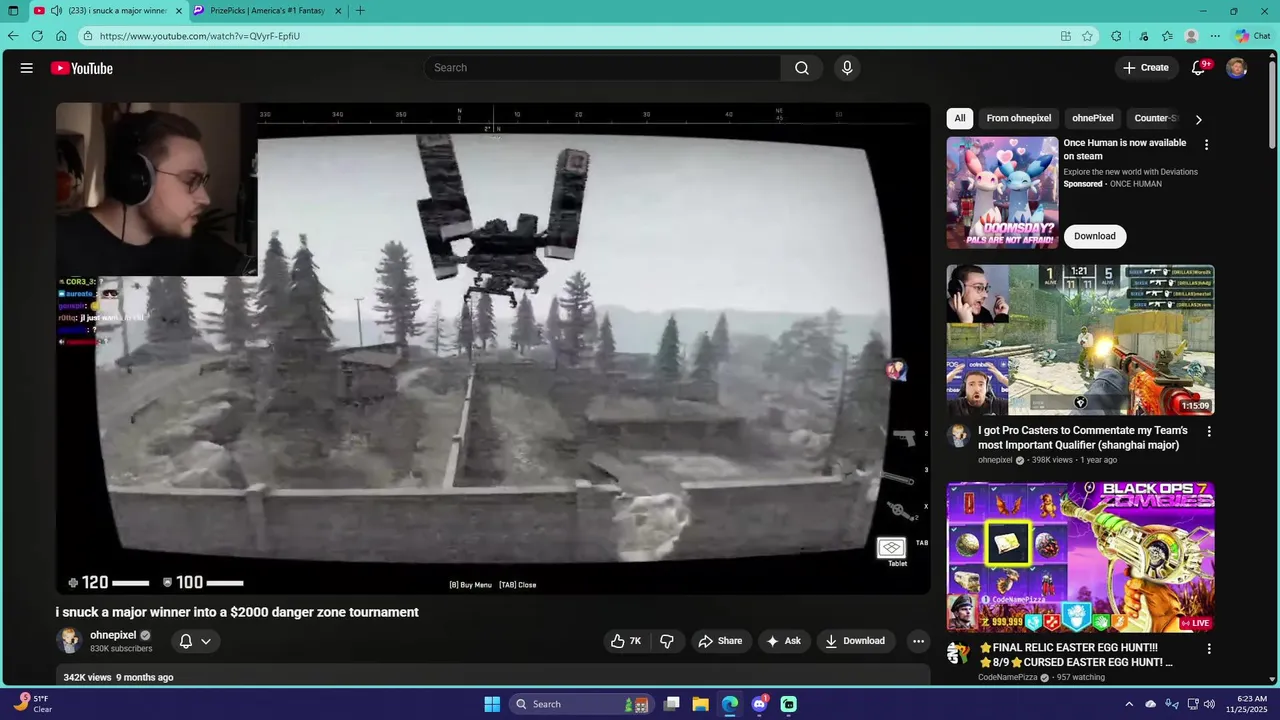Open the browser Extensions puzzle icon
This screenshot has height=720, width=1280.
1116,36
